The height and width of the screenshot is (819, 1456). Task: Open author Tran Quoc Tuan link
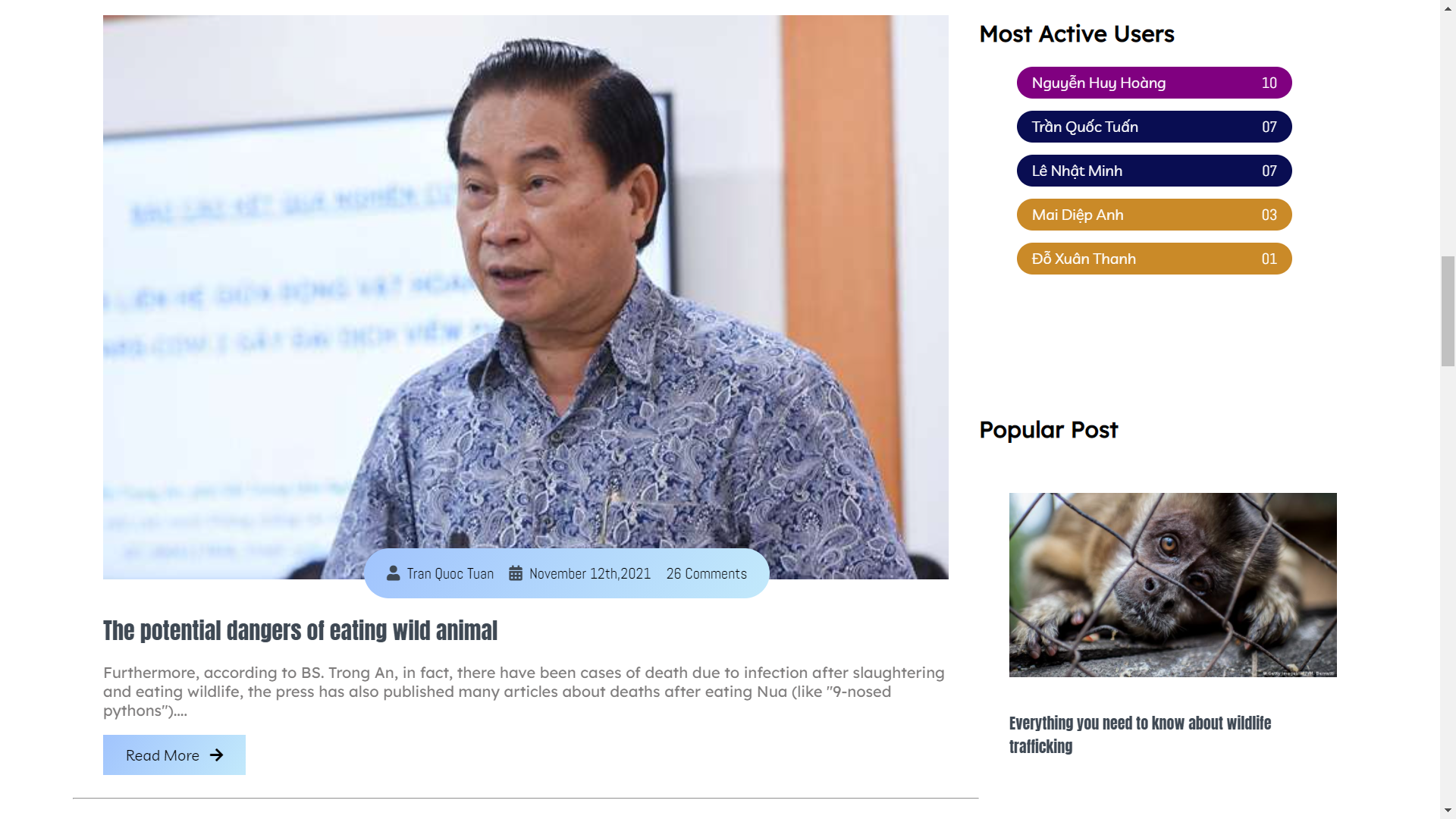(x=450, y=574)
